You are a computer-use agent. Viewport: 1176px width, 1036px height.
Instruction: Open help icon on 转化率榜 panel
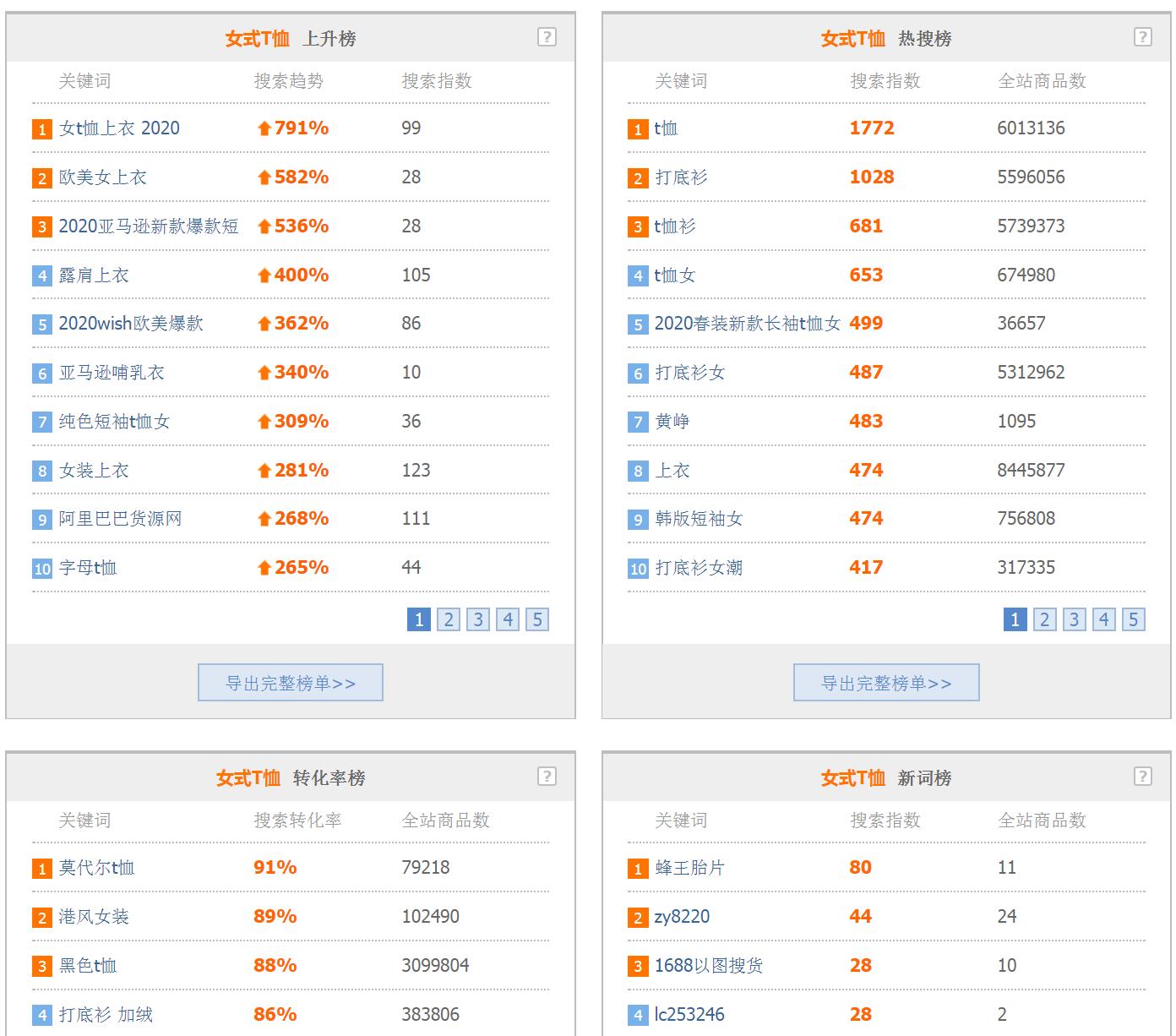click(x=547, y=777)
